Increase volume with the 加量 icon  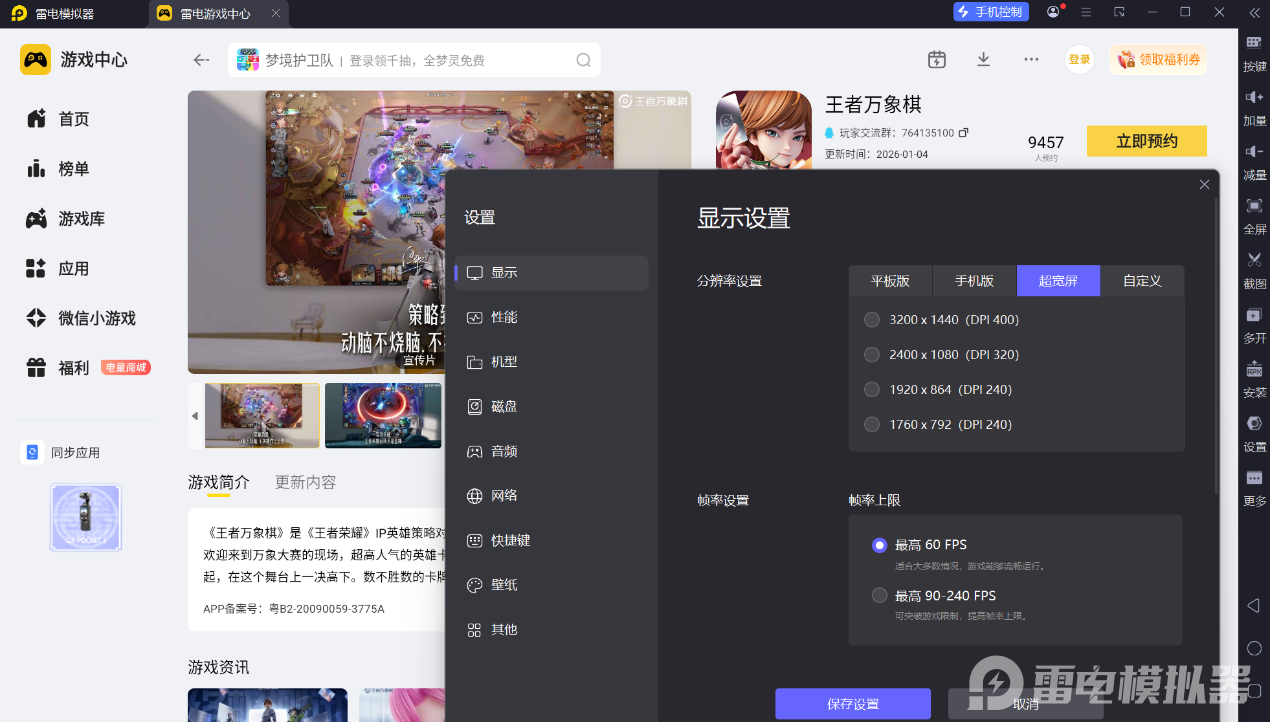pos(1254,98)
